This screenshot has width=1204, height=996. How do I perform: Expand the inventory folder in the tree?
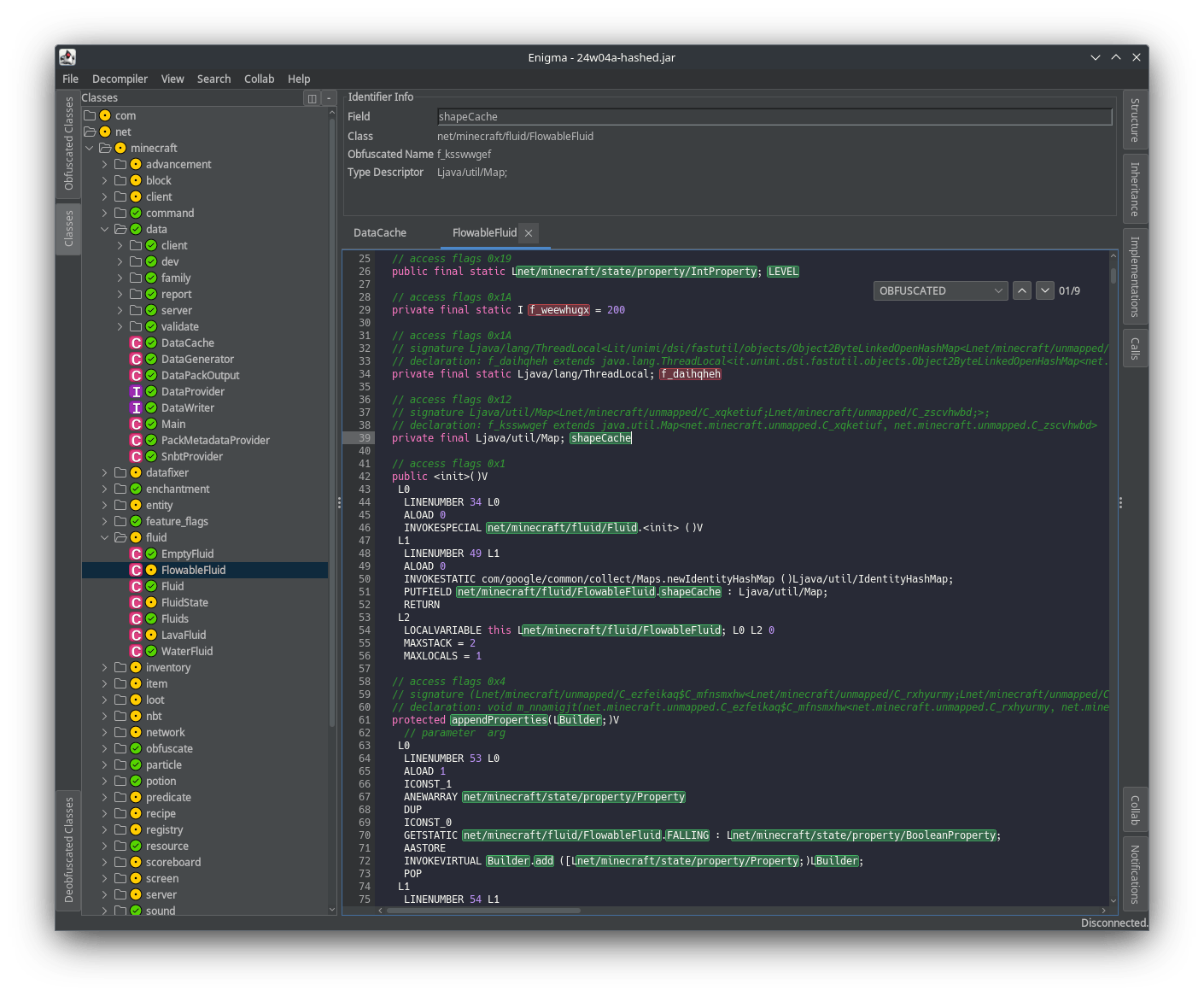click(103, 667)
